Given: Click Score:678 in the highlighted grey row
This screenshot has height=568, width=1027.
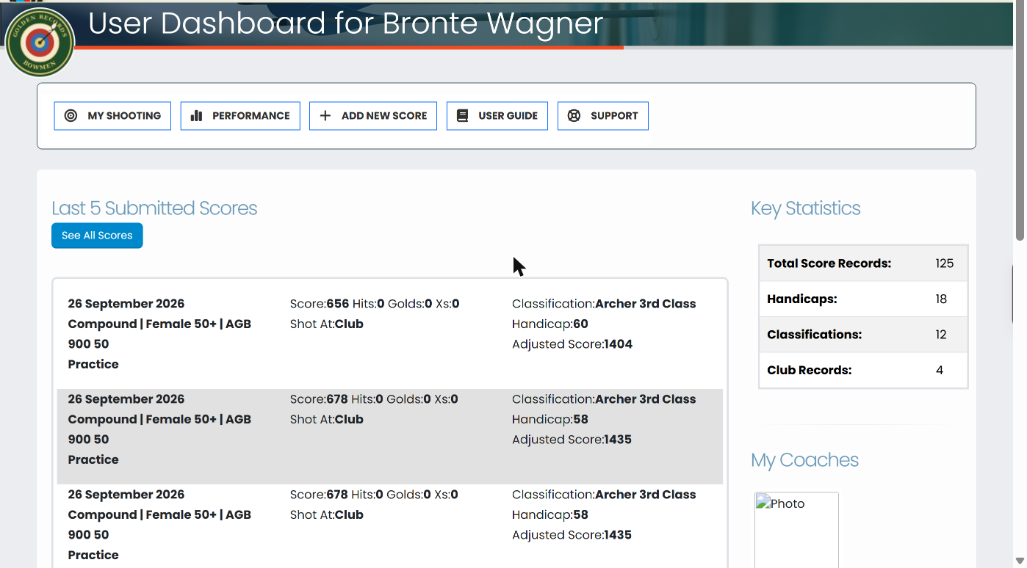Looking at the screenshot, I should coord(319,400).
